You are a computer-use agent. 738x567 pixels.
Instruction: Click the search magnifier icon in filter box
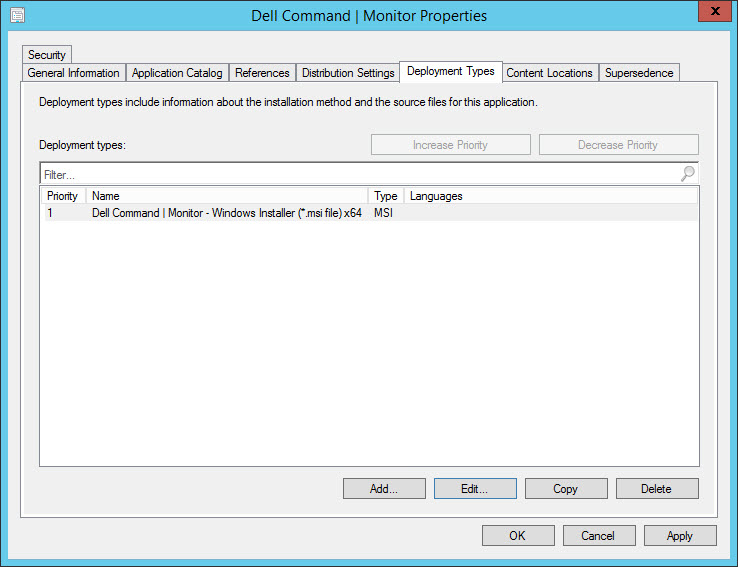(x=687, y=174)
